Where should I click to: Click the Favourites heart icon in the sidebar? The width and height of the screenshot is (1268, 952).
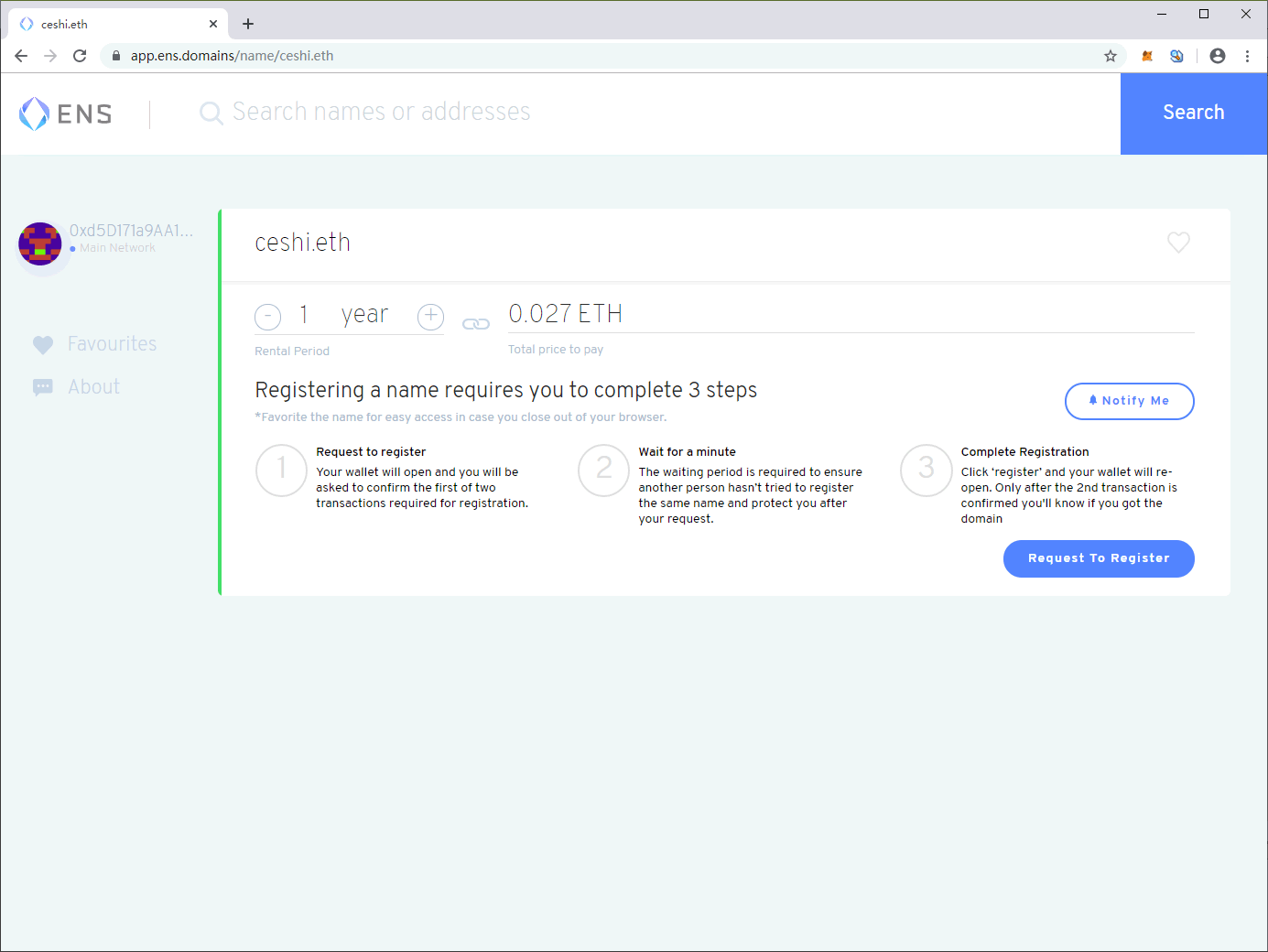coord(43,345)
